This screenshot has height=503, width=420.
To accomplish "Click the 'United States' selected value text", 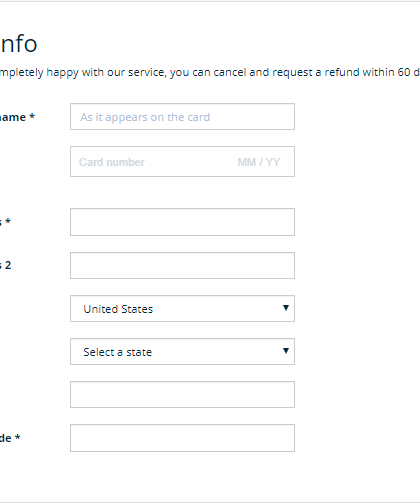I will coord(118,309).
